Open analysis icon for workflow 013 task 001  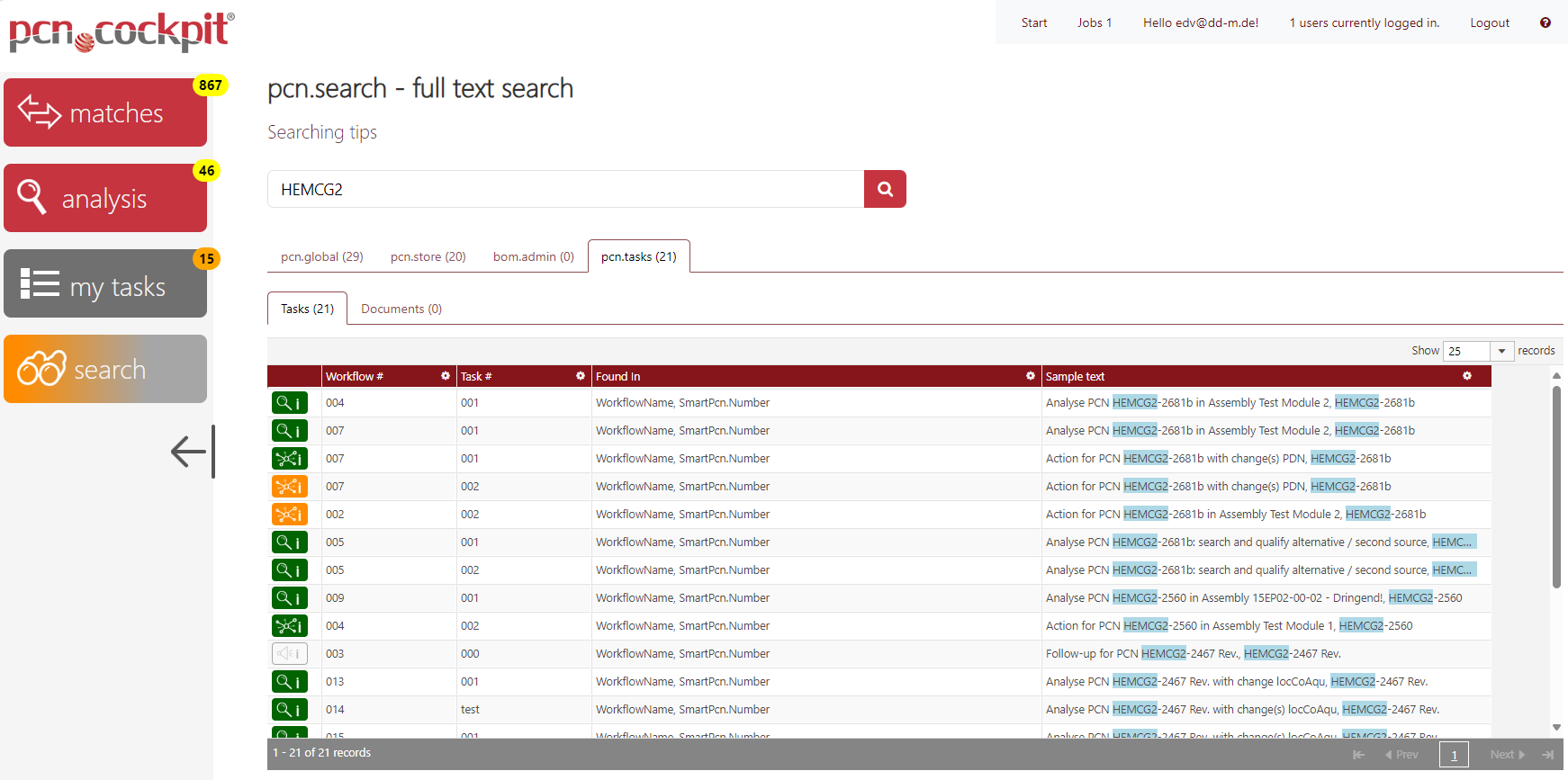(x=290, y=682)
